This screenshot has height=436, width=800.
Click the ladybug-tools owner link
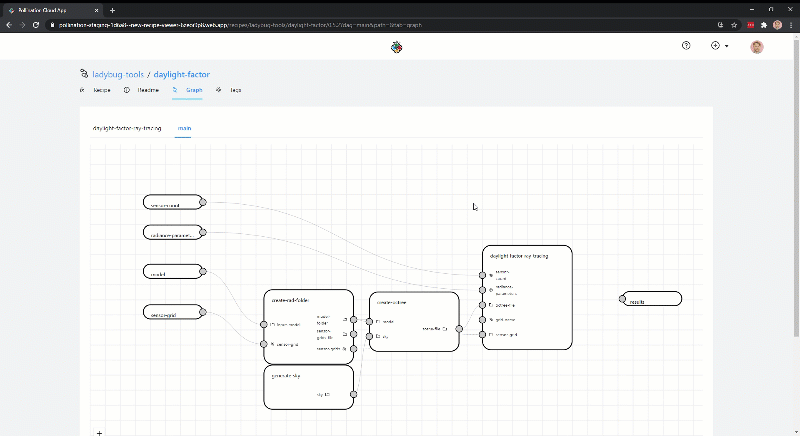coord(118,74)
